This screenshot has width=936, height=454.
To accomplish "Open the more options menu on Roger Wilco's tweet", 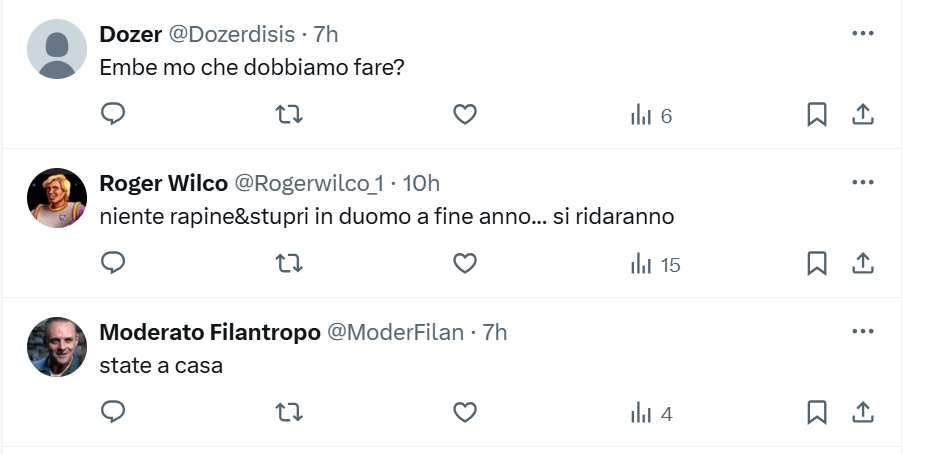I will pos(863,183).
